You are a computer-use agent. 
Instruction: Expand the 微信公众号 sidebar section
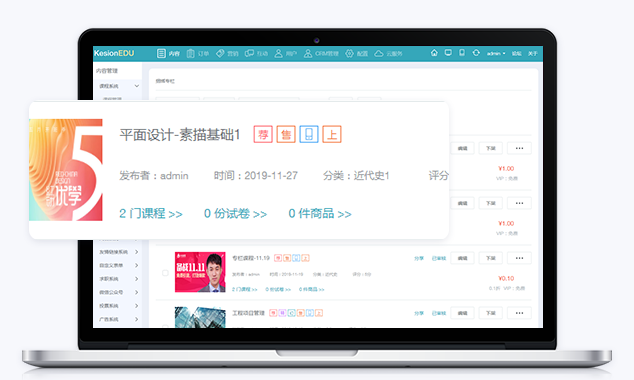point(119,292)
